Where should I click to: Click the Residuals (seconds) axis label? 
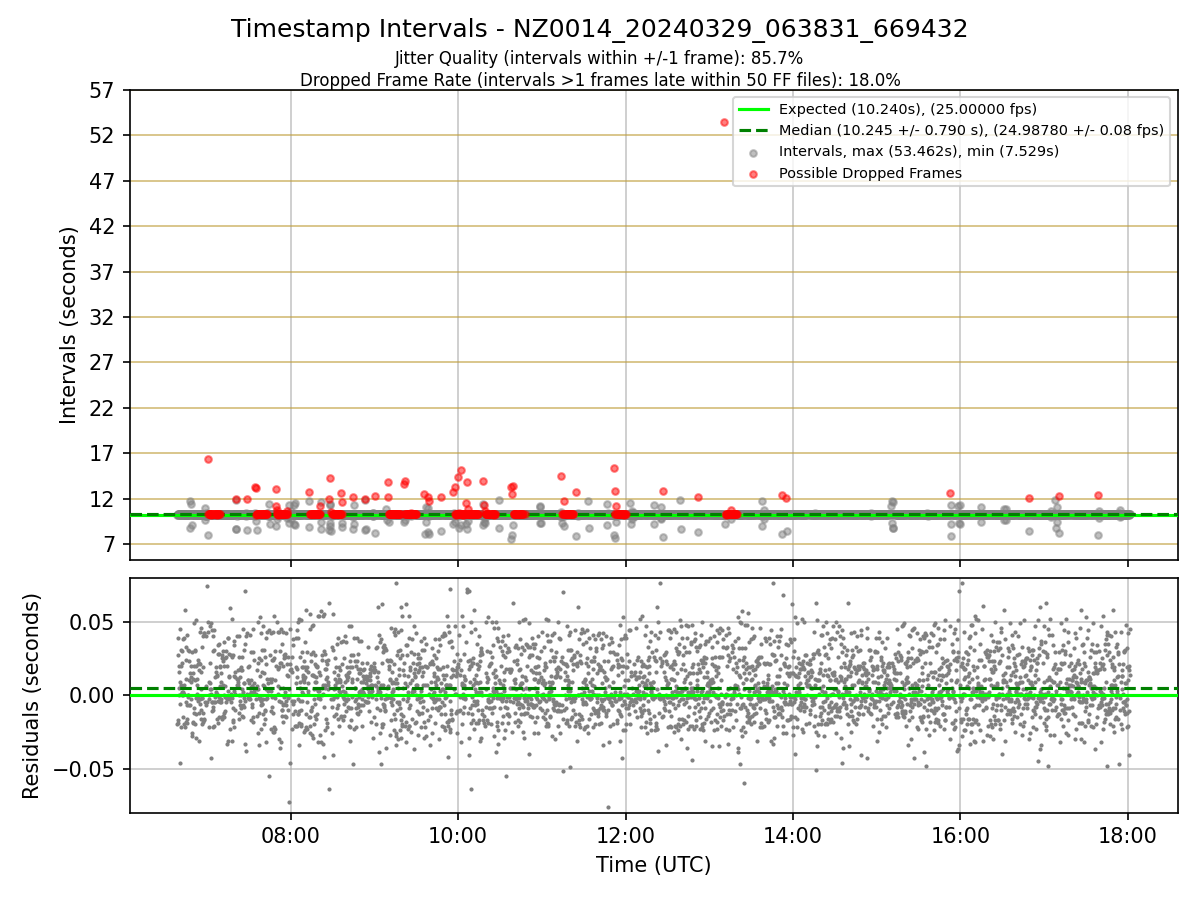point(32,696)
